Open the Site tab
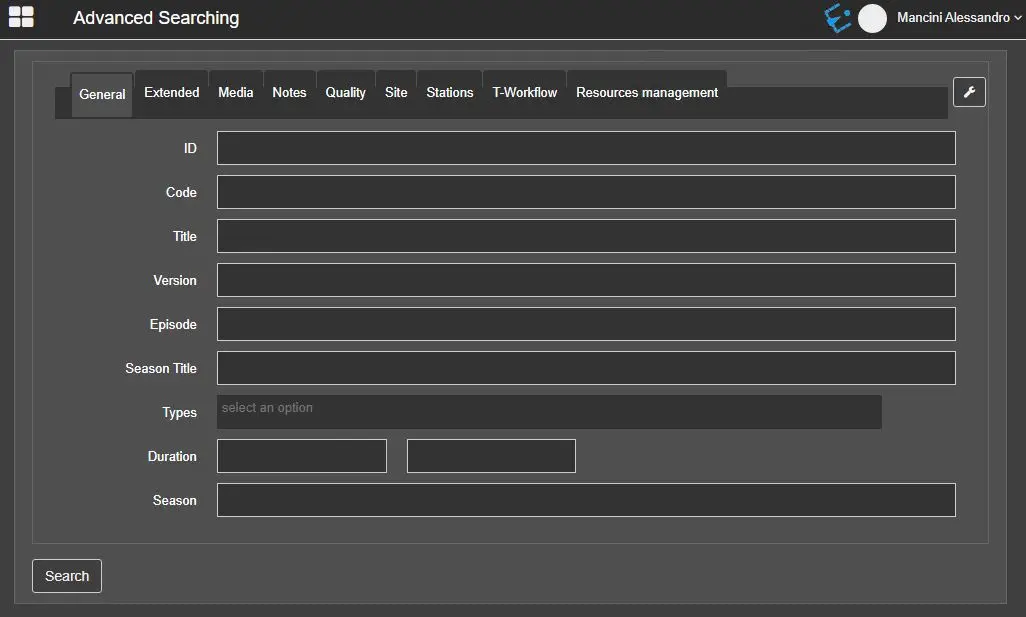This screenshot has height=617, width=1026. pos(396,92)
